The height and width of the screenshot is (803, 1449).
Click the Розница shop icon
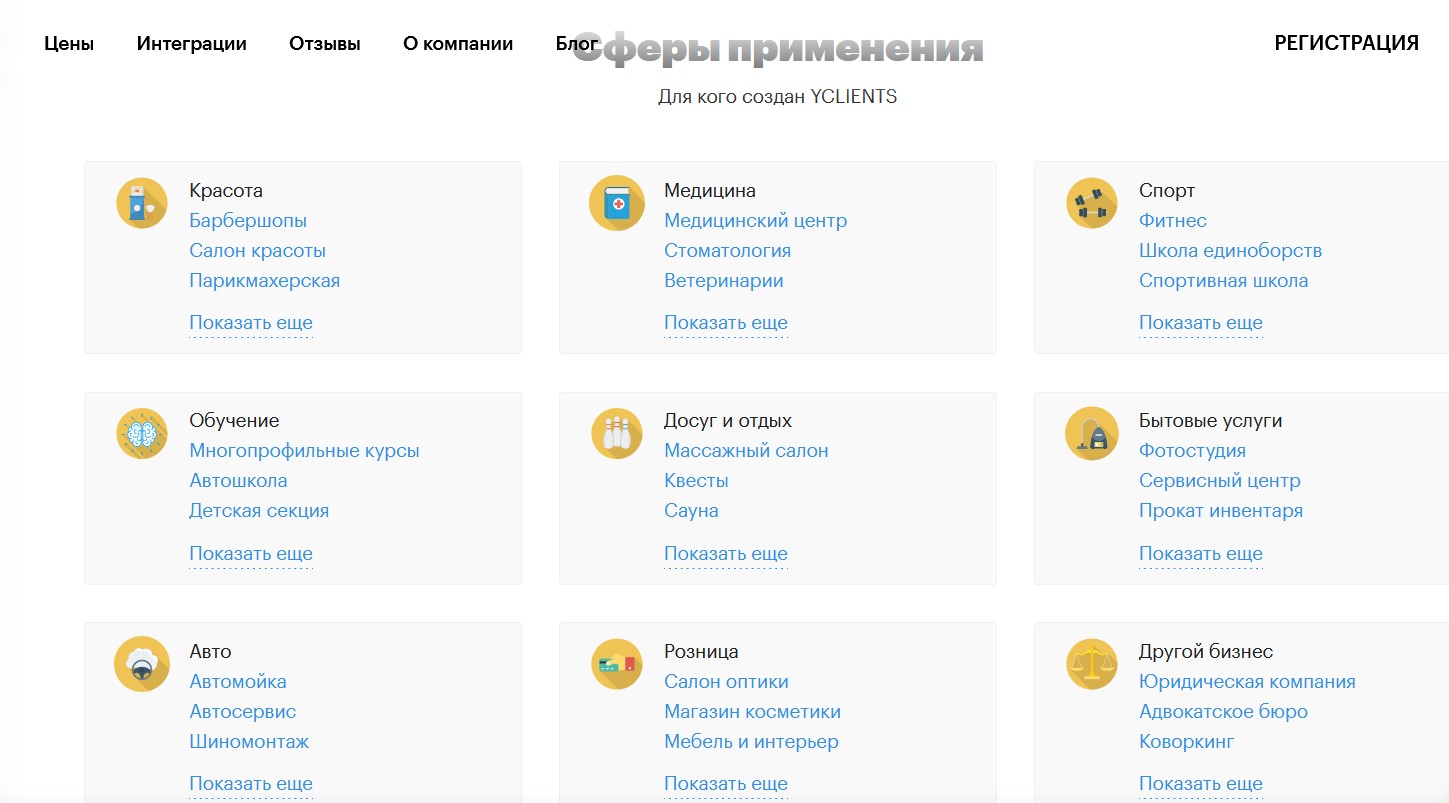(x=617, y=665)
